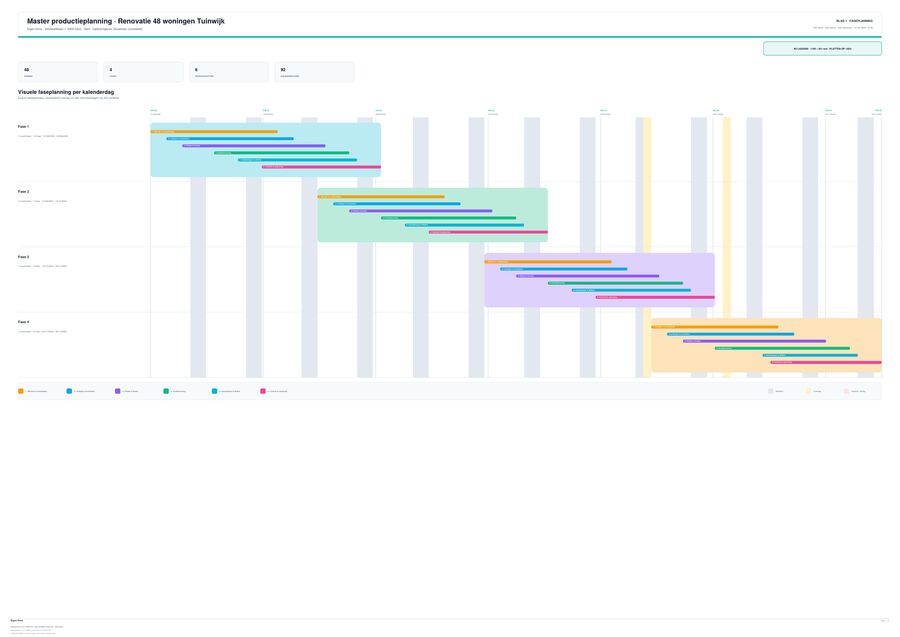
Task: Click the orange legend swatch
Action: [x=21, y=391]
